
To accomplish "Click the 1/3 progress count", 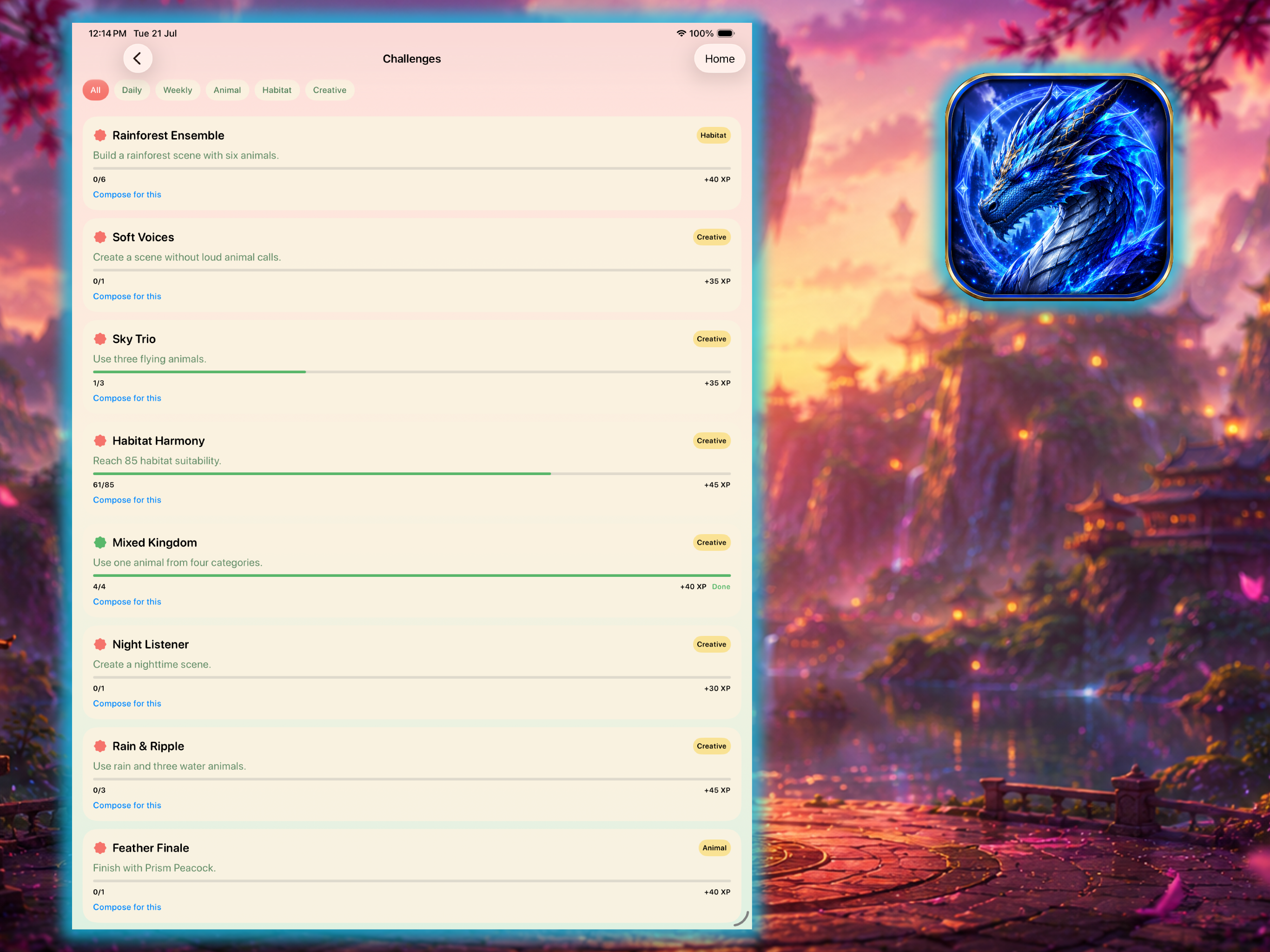I will (99, 383).
